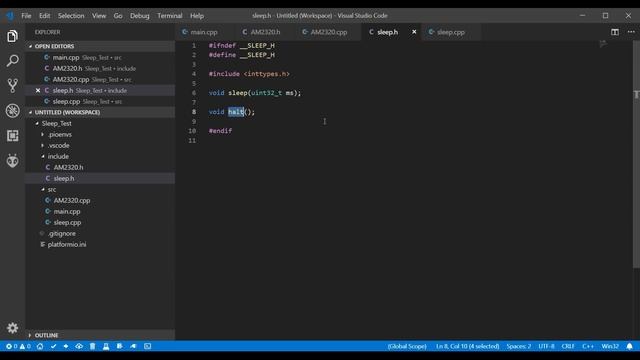
Task: Close the sleep.h editor tab
Action: click(x=414, y=32)
